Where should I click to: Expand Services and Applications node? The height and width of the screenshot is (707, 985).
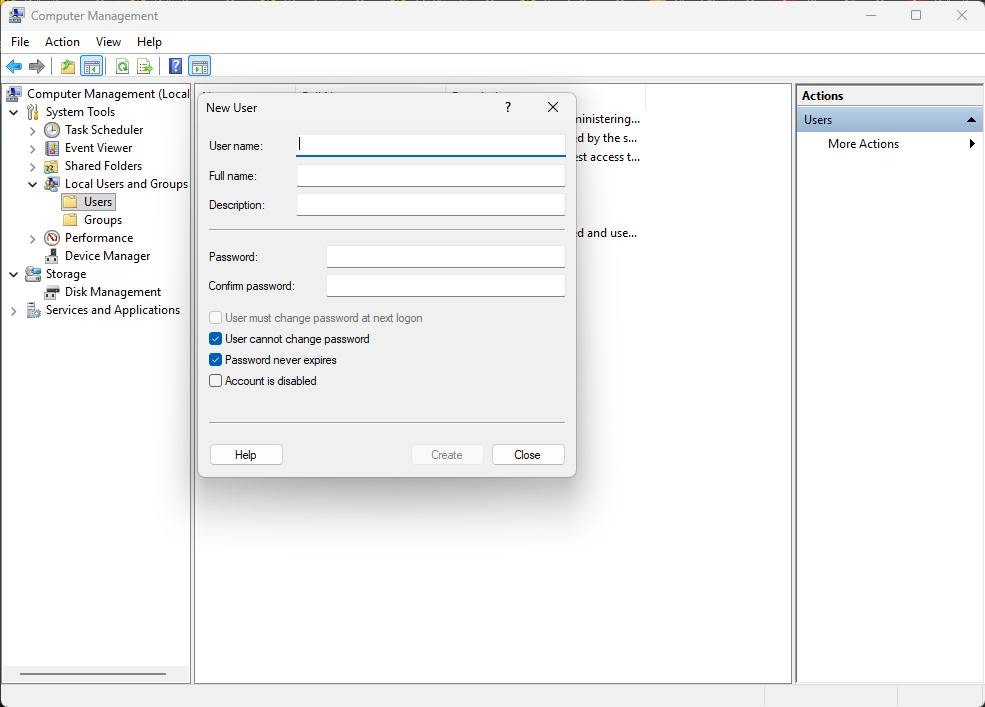[14, 311]
